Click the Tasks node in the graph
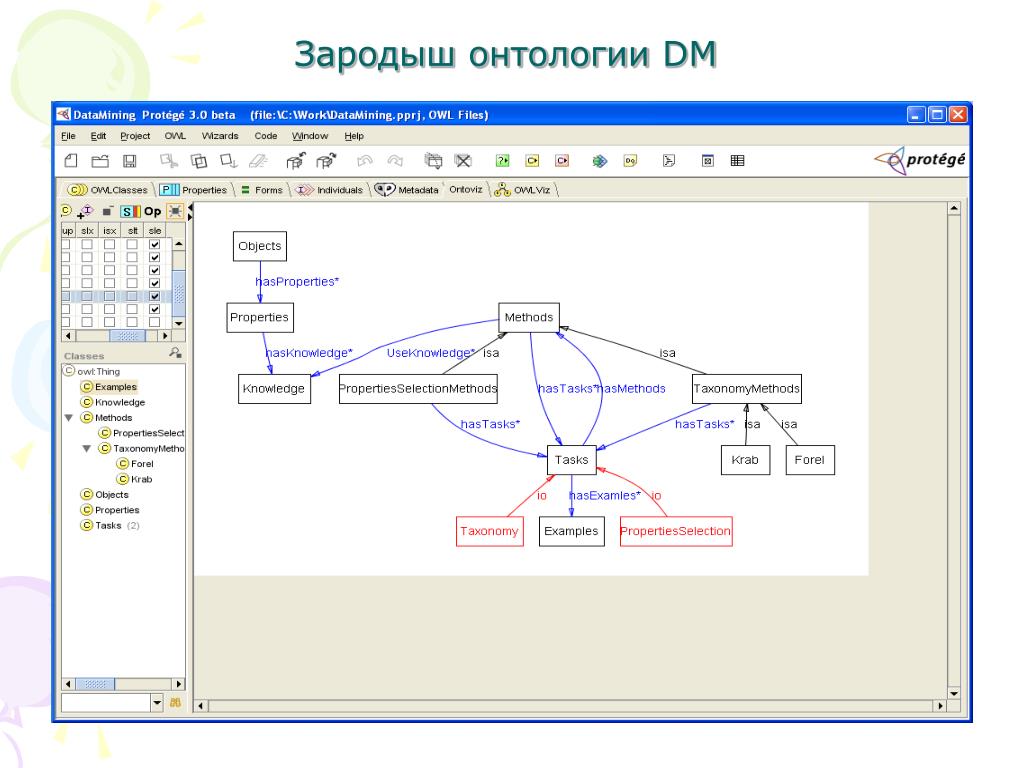Screen dimensions: 1024x768 coord(571,460)
